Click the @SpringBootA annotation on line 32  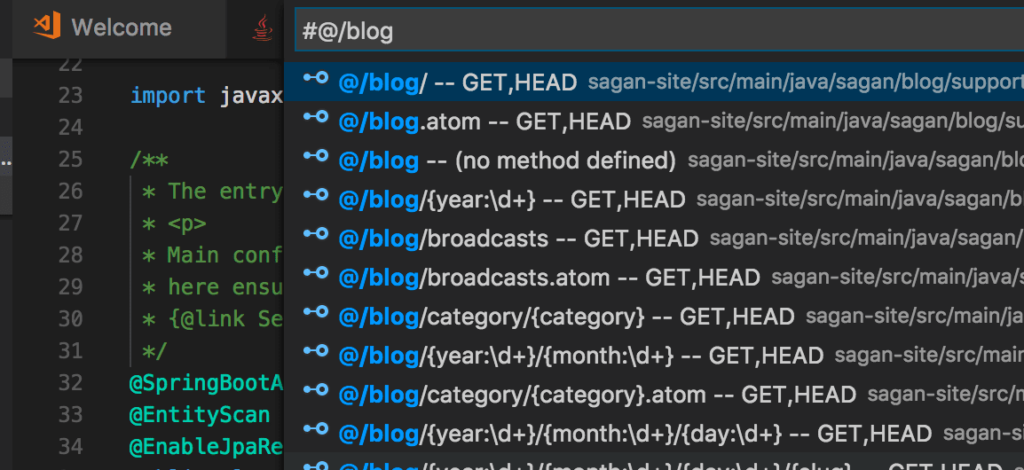click(x=207, y=381)
